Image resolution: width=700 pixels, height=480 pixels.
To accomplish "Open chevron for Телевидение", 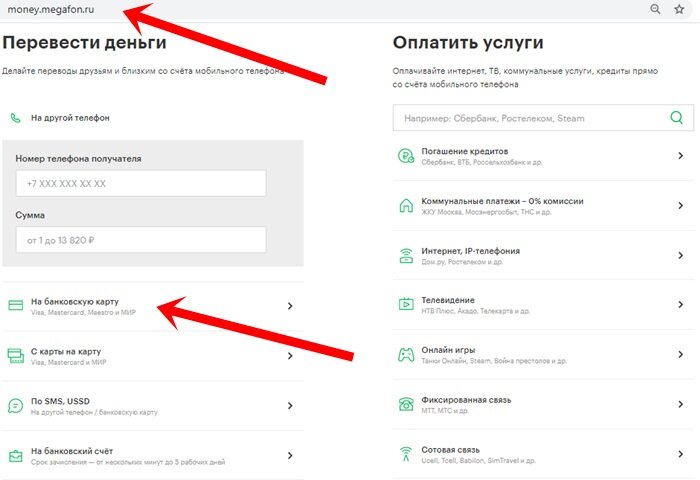I will pos(680,305).
